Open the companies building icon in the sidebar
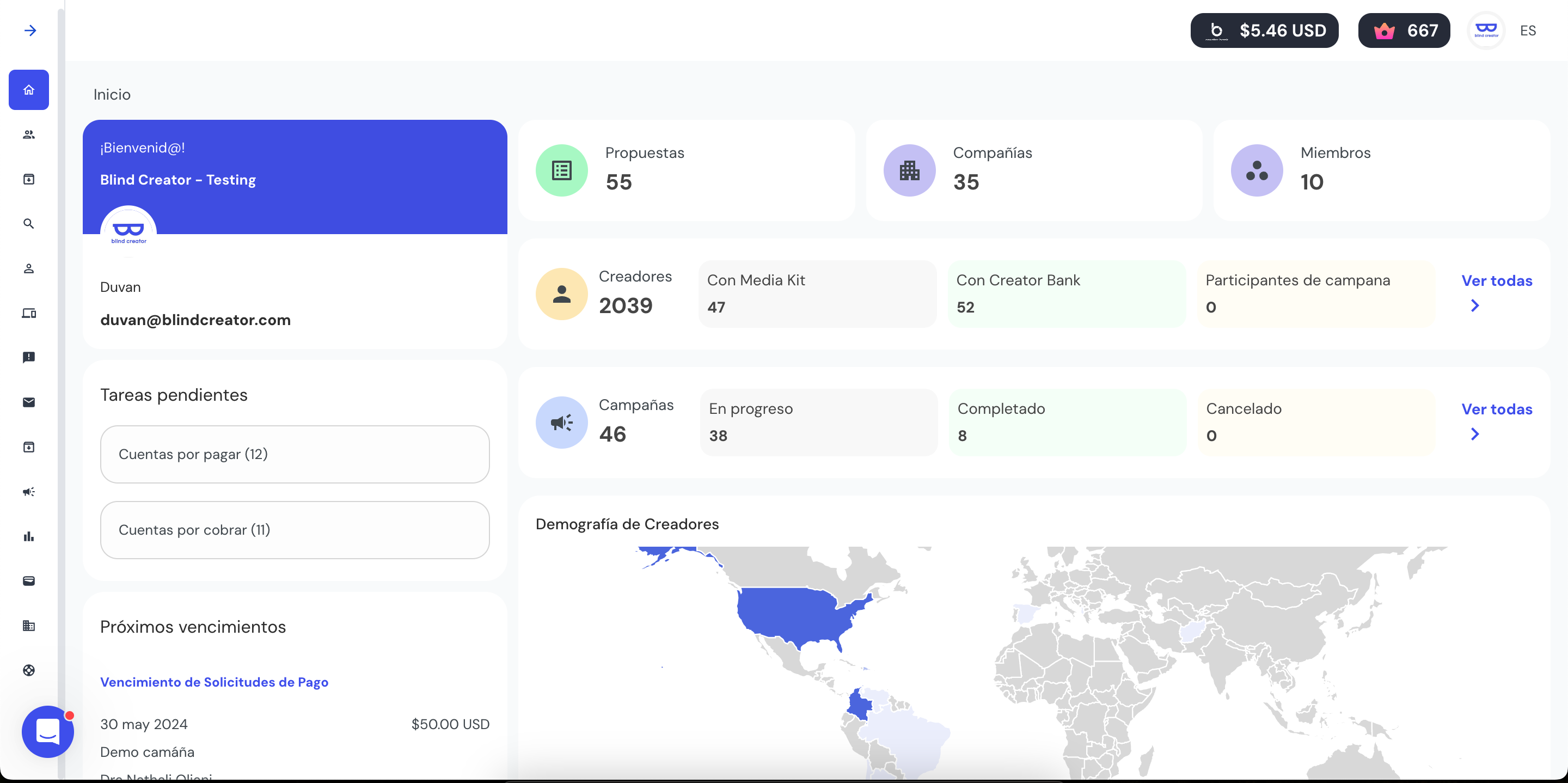Screen dimensions: 1568x783 29,626
